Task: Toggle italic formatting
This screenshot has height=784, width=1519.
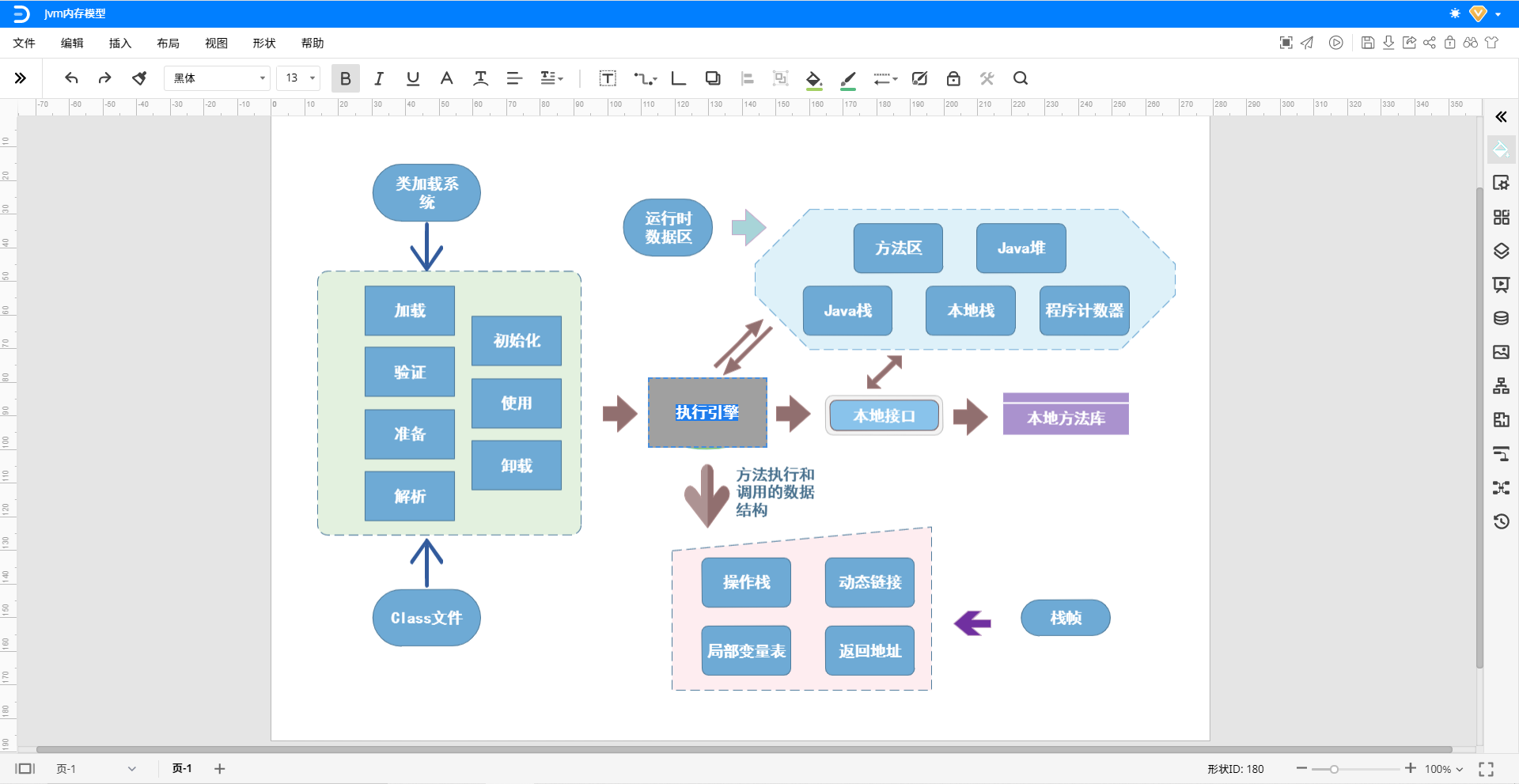Action: point(379,78)
